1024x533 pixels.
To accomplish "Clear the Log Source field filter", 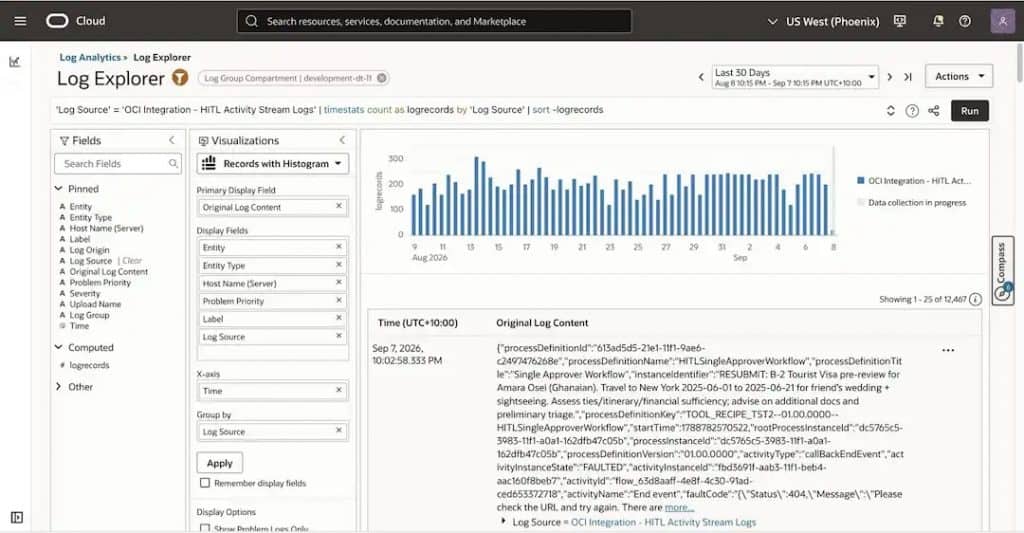I will pos(132,261).
